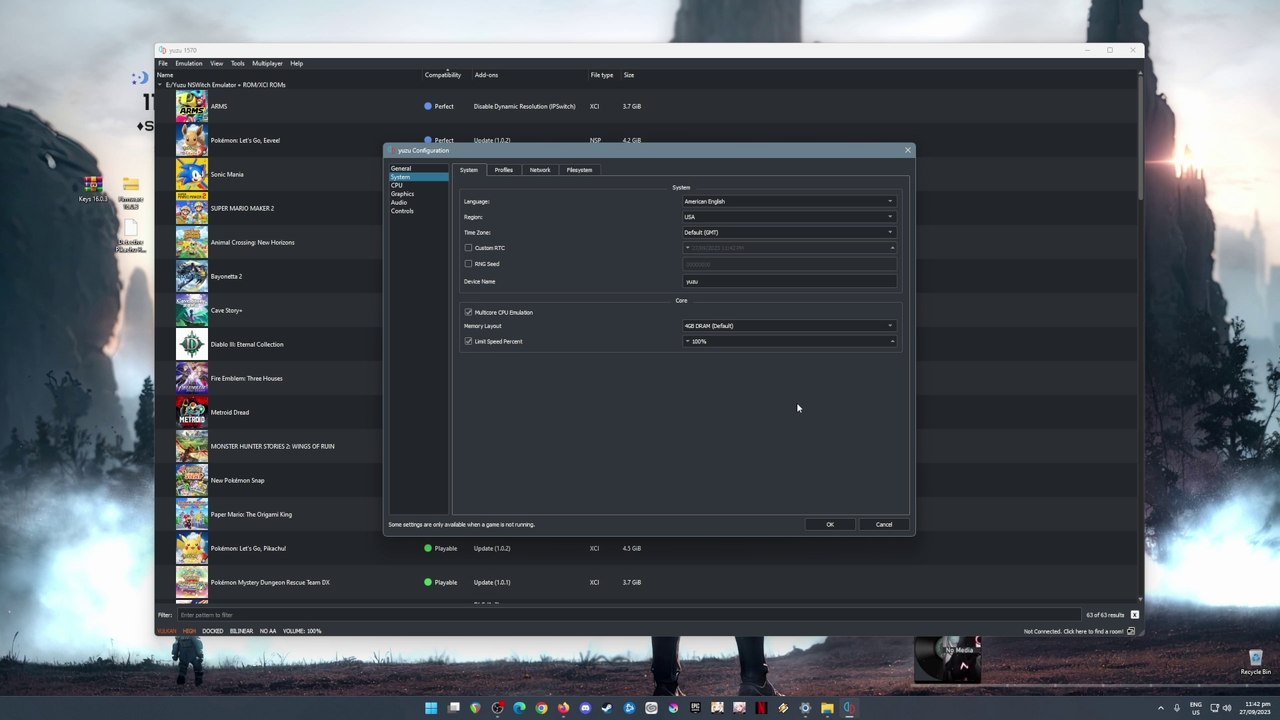Select the Sonic Mania cover art
Screen dimensions: 1280x720
click(x=192, y=174)
